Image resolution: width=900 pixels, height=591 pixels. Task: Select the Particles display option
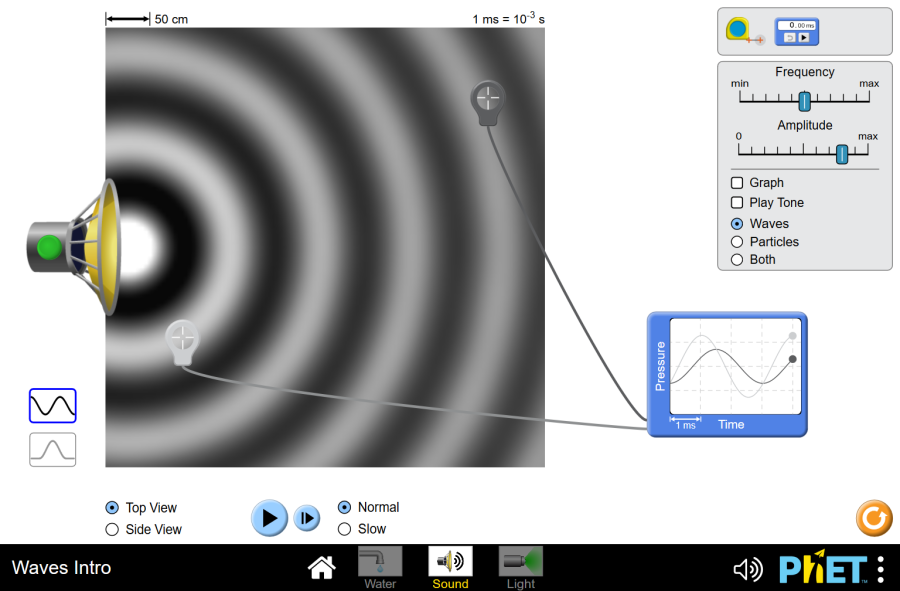point(737,242)
